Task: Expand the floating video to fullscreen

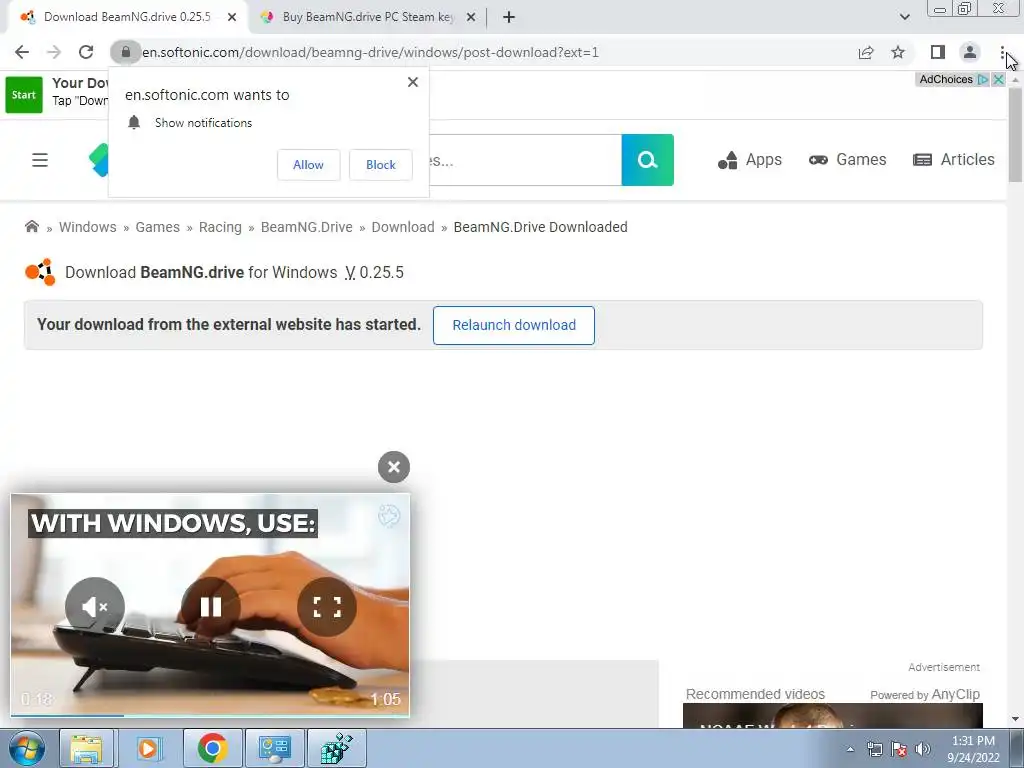Action: pyautogui.click(x=327, y=607)
